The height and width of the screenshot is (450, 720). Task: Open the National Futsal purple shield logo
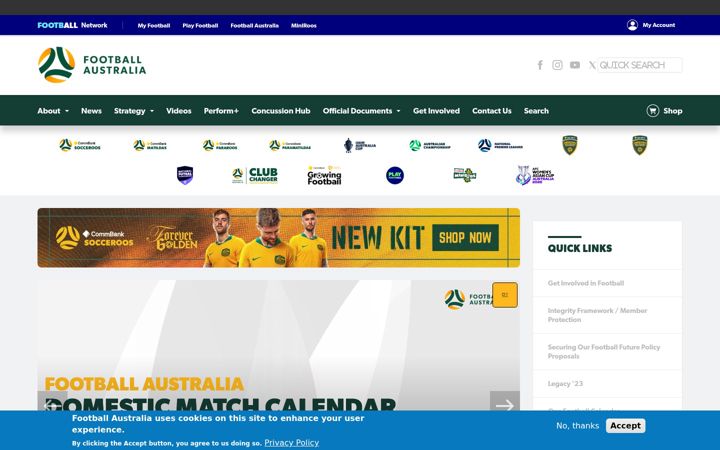[185, 175]
